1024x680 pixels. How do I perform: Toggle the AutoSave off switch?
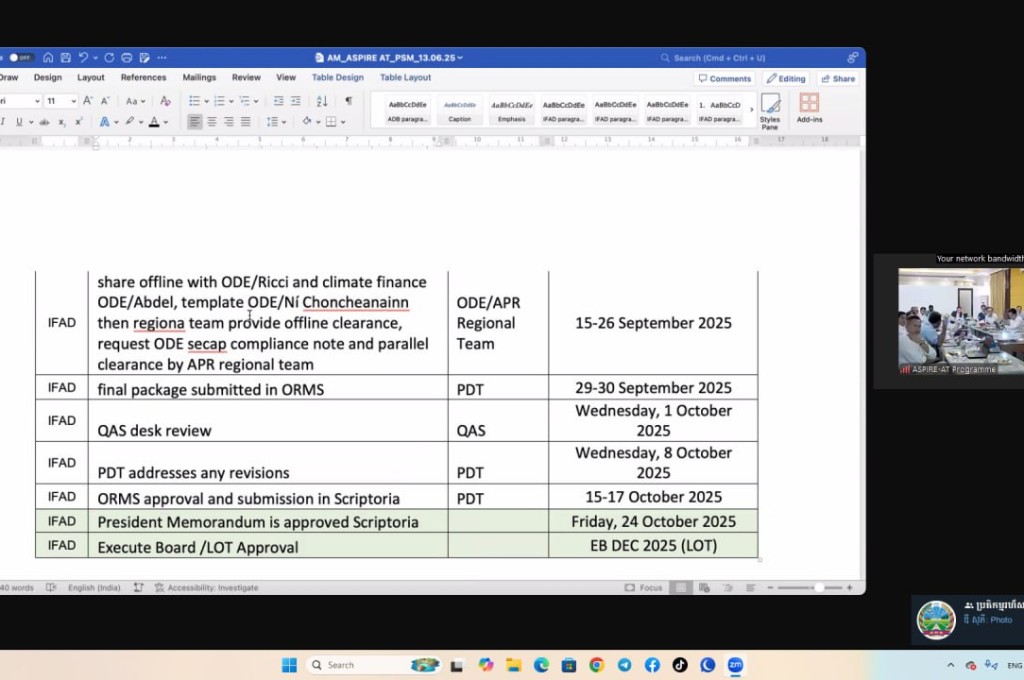(x=20, y=57)
